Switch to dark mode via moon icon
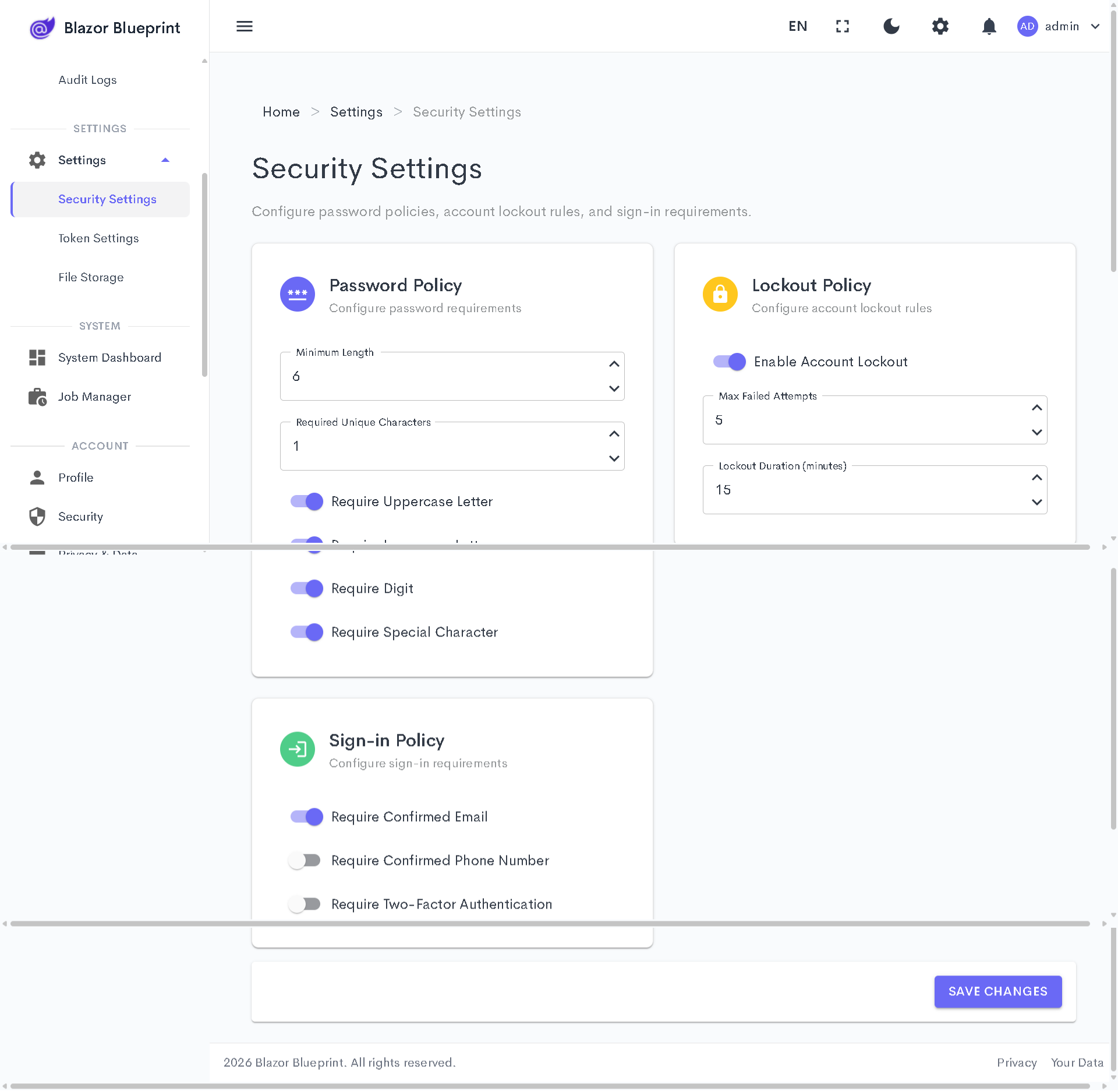1118x1092 pixels. point(891,26)
